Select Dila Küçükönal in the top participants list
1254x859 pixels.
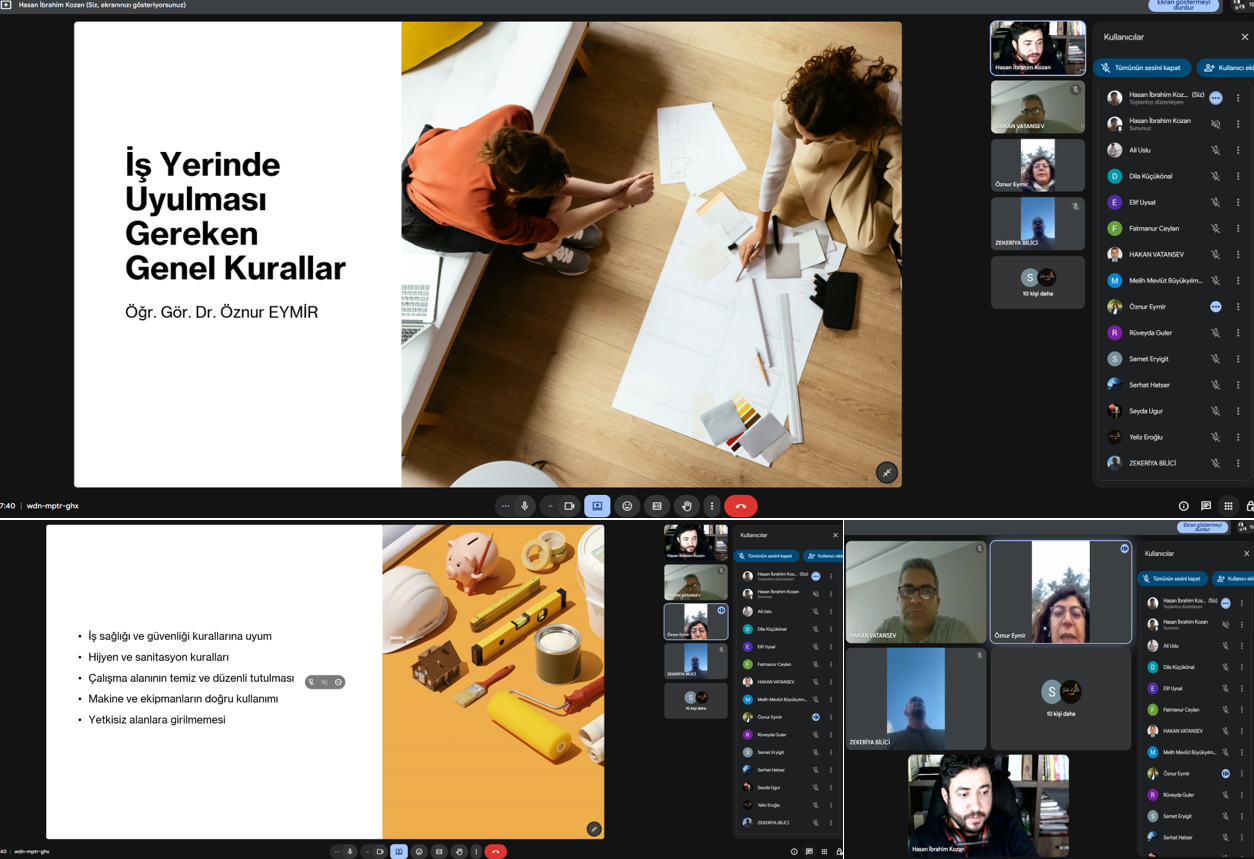tap(1150, 176)
